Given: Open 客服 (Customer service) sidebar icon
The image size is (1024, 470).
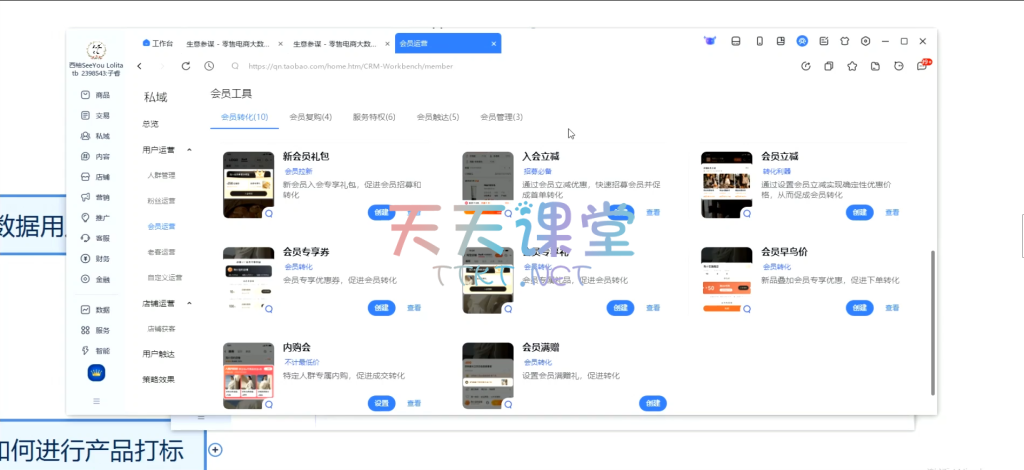Looking at the screenshot, I should click(x=95, y=238).
